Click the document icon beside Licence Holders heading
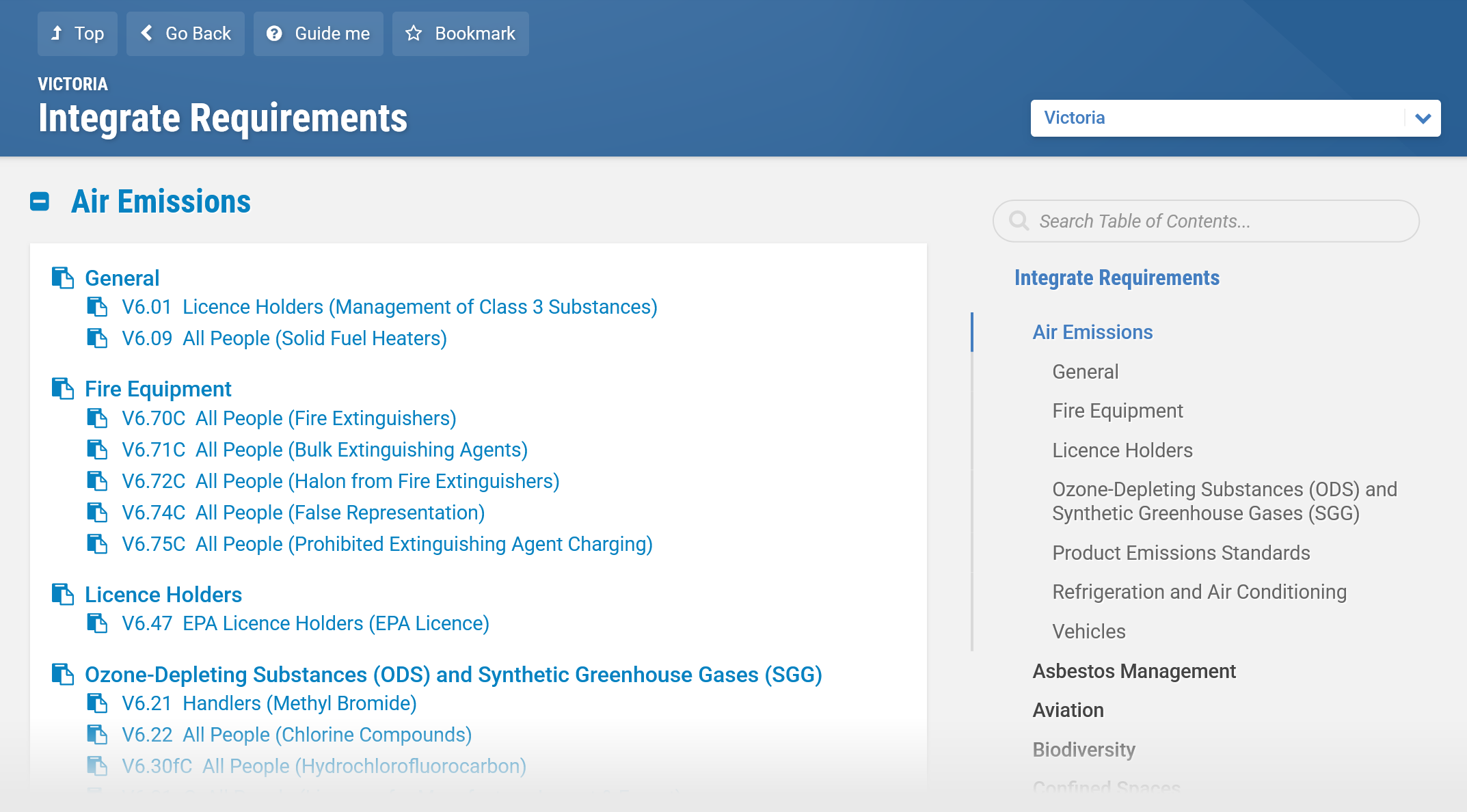 [63, 595]
